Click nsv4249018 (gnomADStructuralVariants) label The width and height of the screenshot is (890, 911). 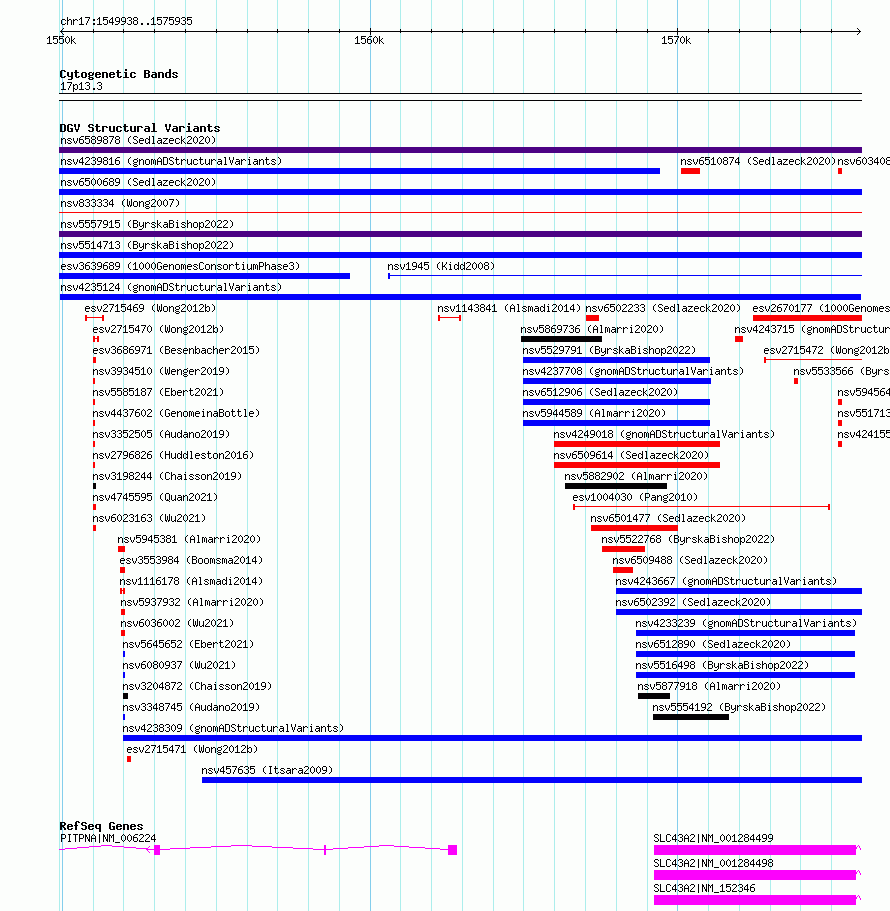664,433
